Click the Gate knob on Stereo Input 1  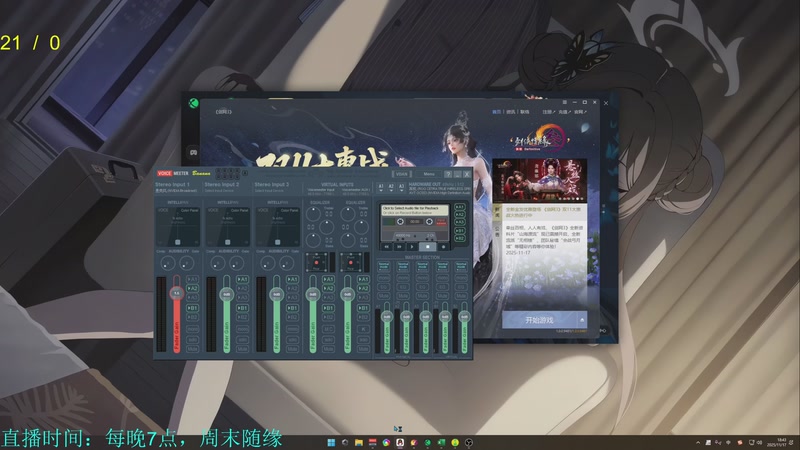[186, 263]
